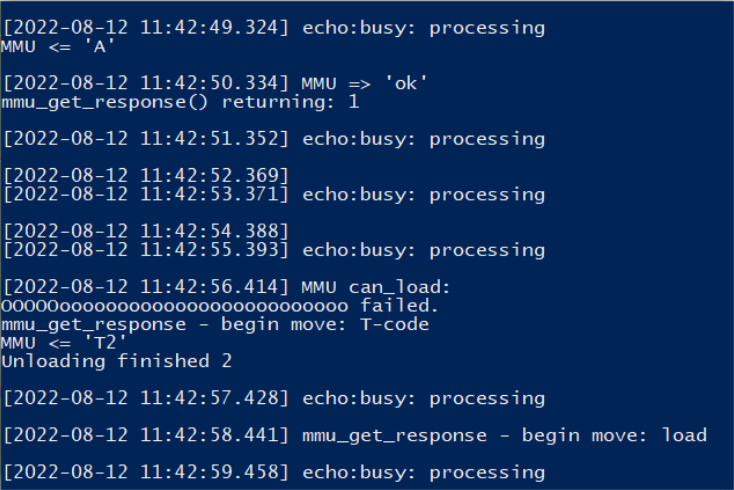
Task: Click the MMU <= 'A' line
Action: point(59,46)
